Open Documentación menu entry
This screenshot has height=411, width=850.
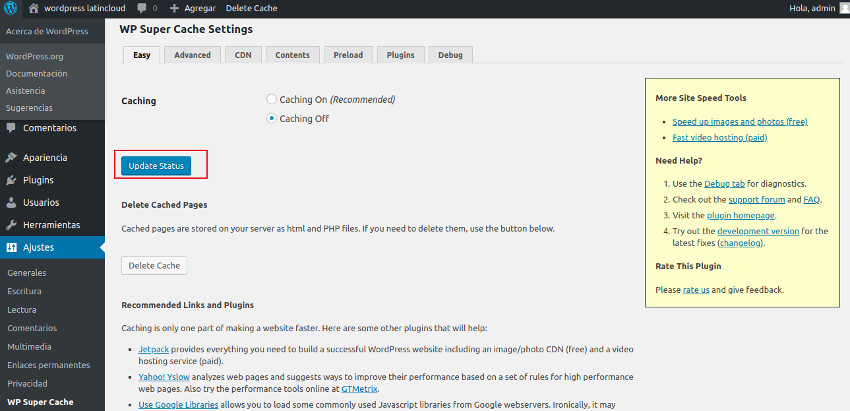[37, 74]
